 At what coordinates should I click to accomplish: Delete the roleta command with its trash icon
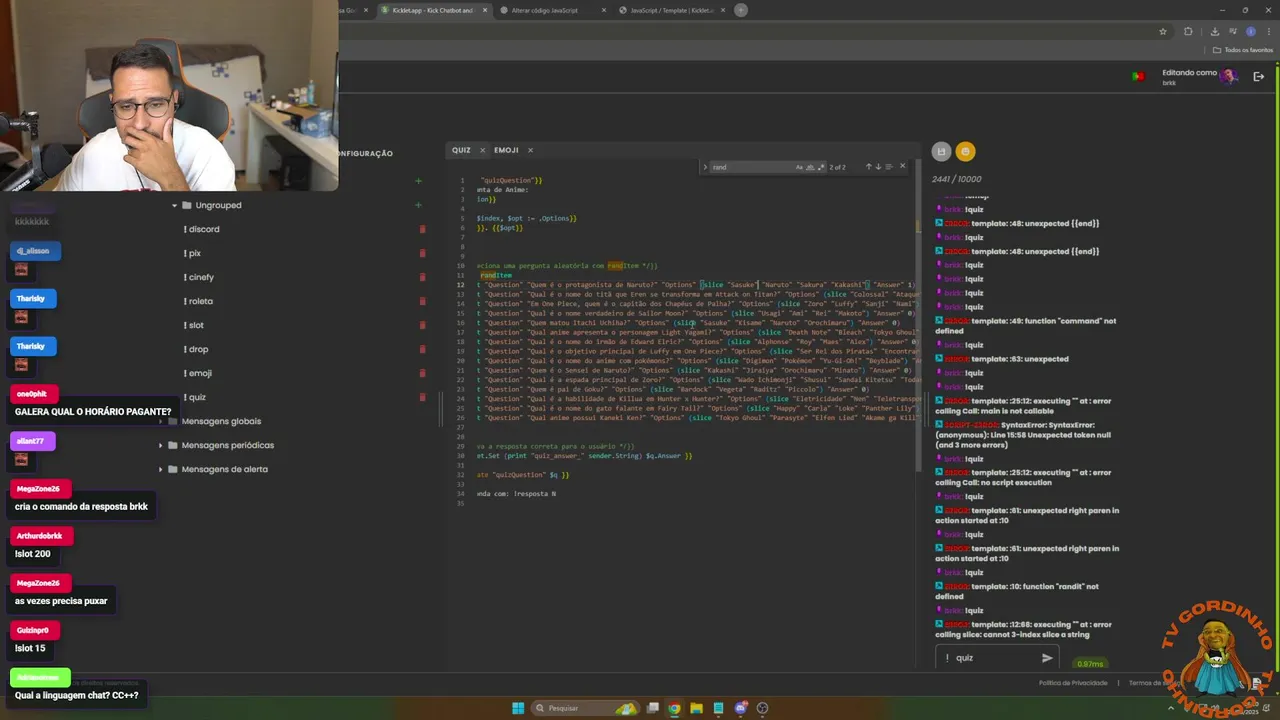(x=422, y=301)
